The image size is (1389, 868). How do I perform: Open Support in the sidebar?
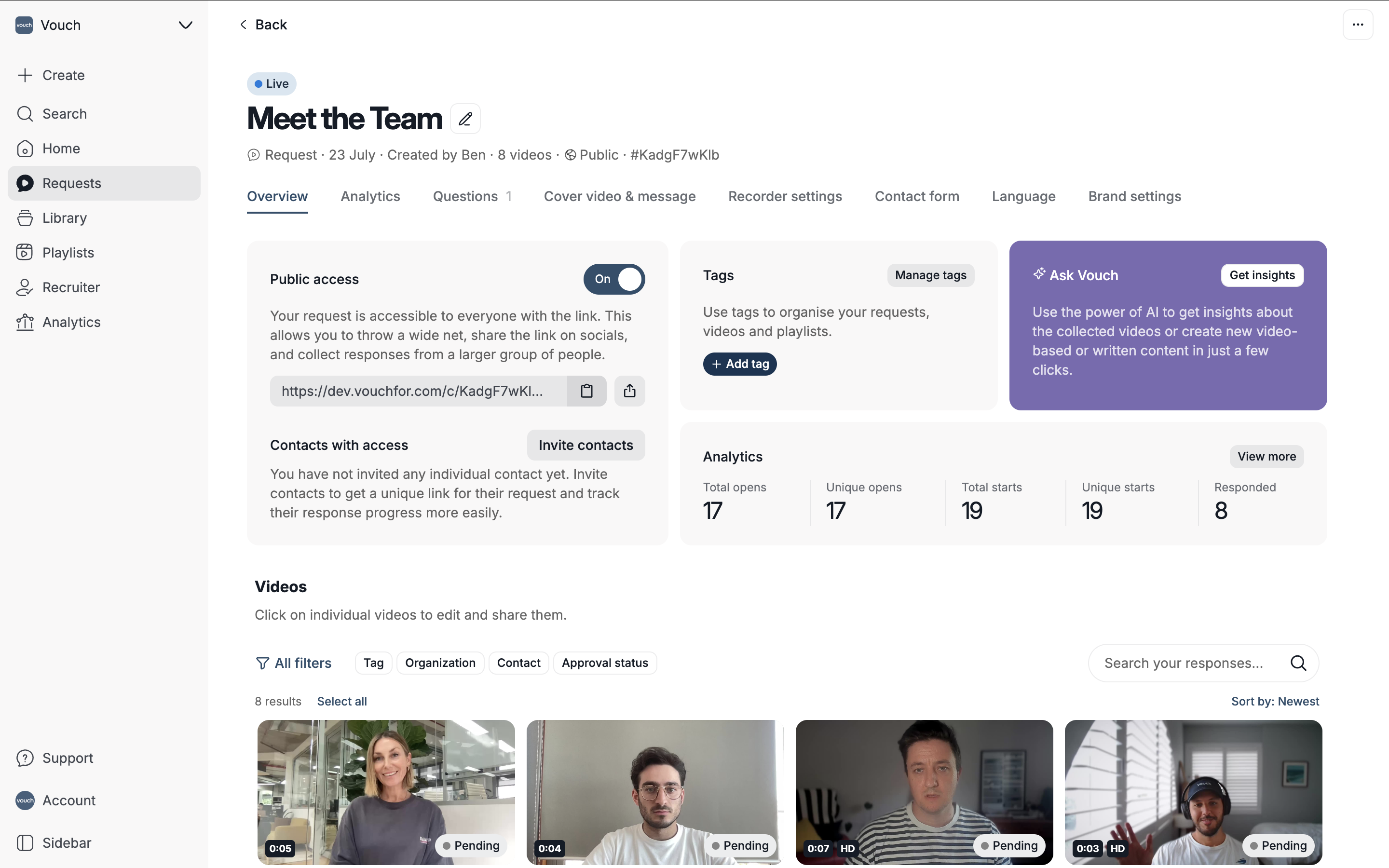104,758
